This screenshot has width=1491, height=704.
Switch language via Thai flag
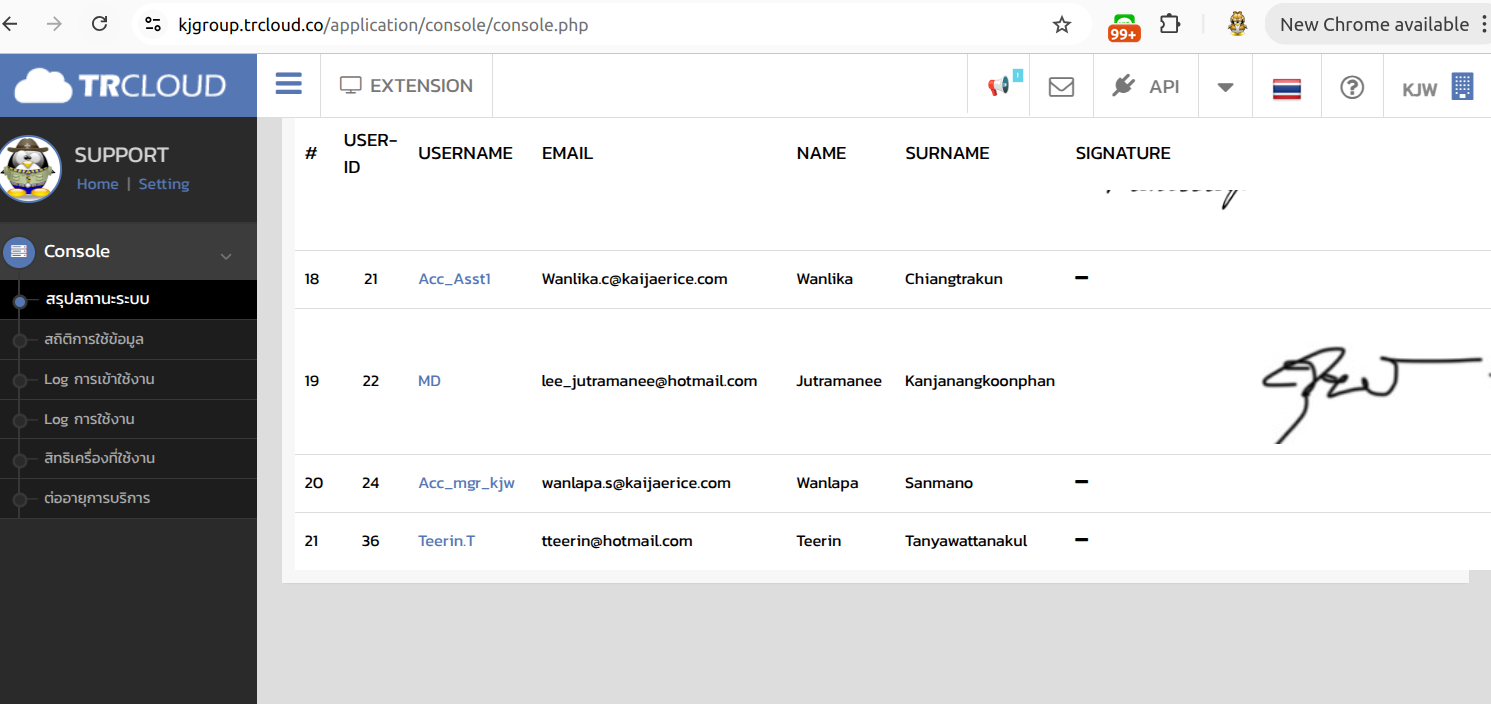(x=1286, y=88)
